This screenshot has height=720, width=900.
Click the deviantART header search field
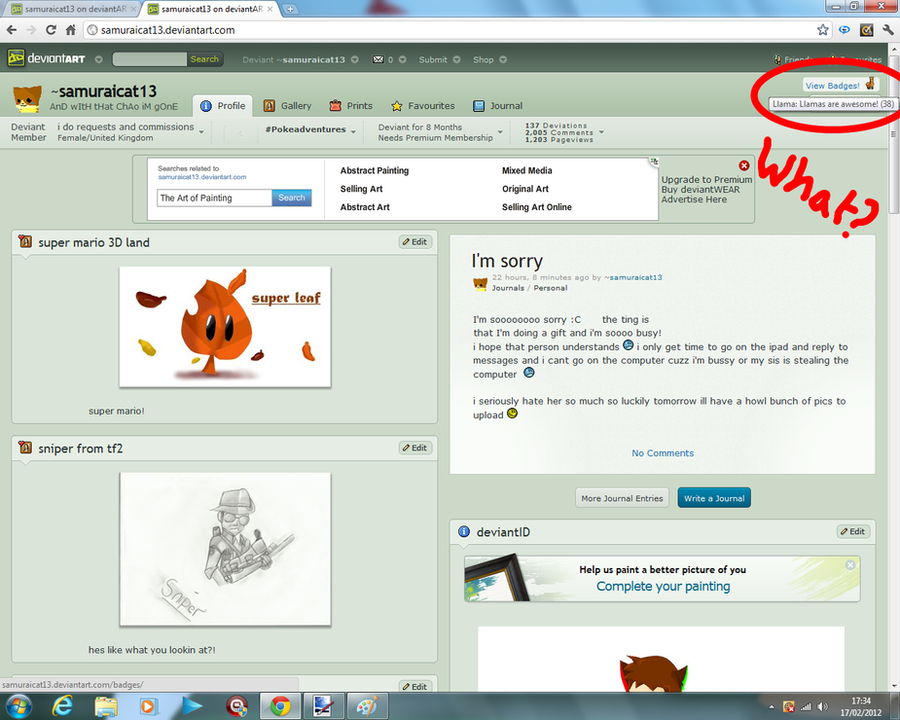coord(150,59)
